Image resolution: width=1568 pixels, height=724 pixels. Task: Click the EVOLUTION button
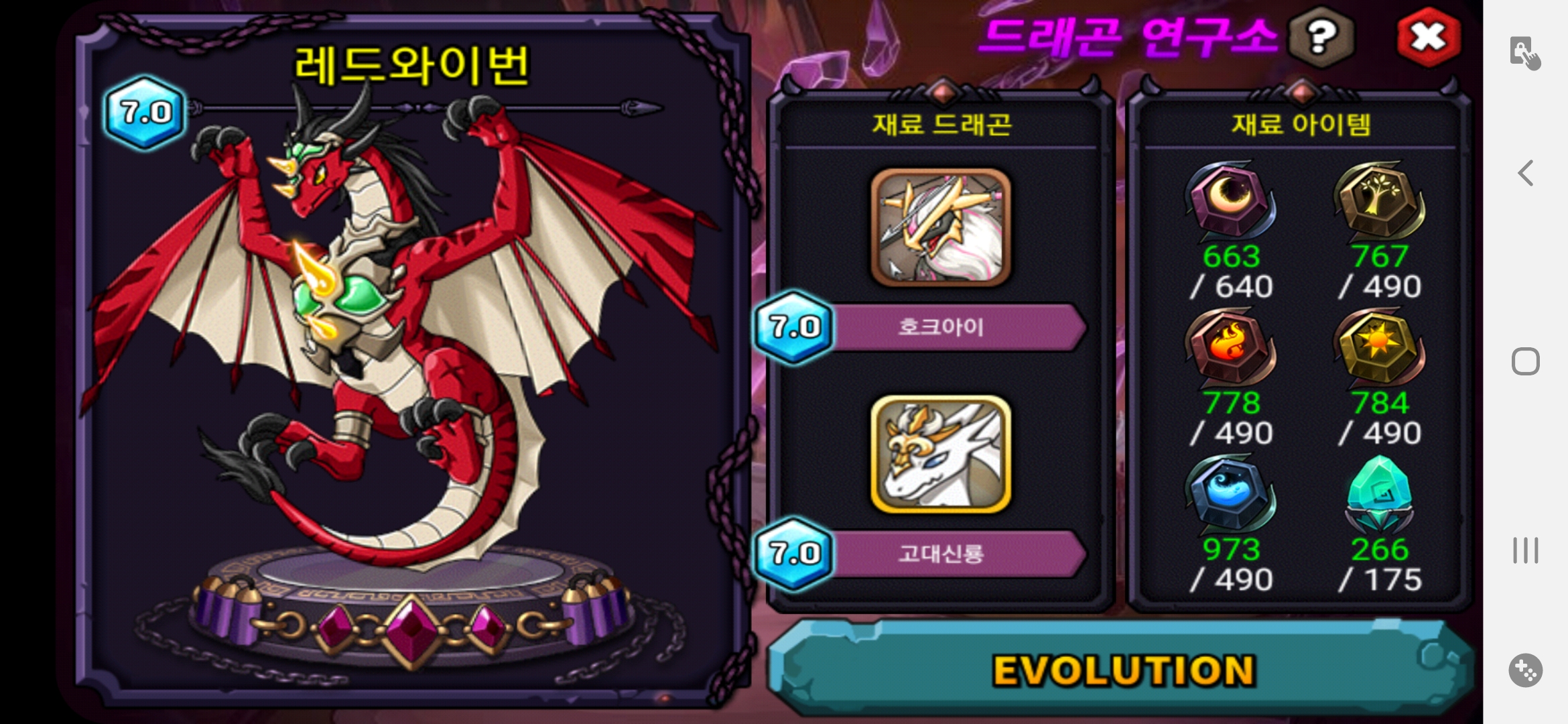[x=1121, y=668]
